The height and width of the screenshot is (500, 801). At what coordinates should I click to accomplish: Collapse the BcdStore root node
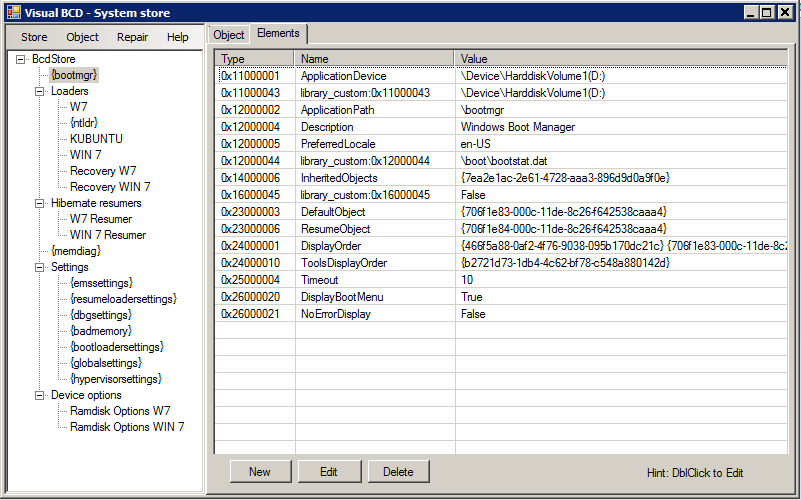click(x=20, y=59)
